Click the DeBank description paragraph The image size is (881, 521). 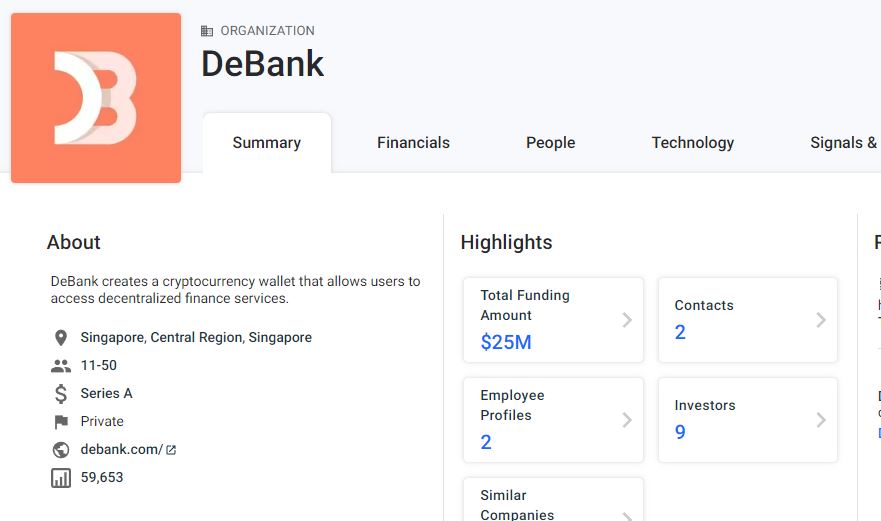(235, 289)
